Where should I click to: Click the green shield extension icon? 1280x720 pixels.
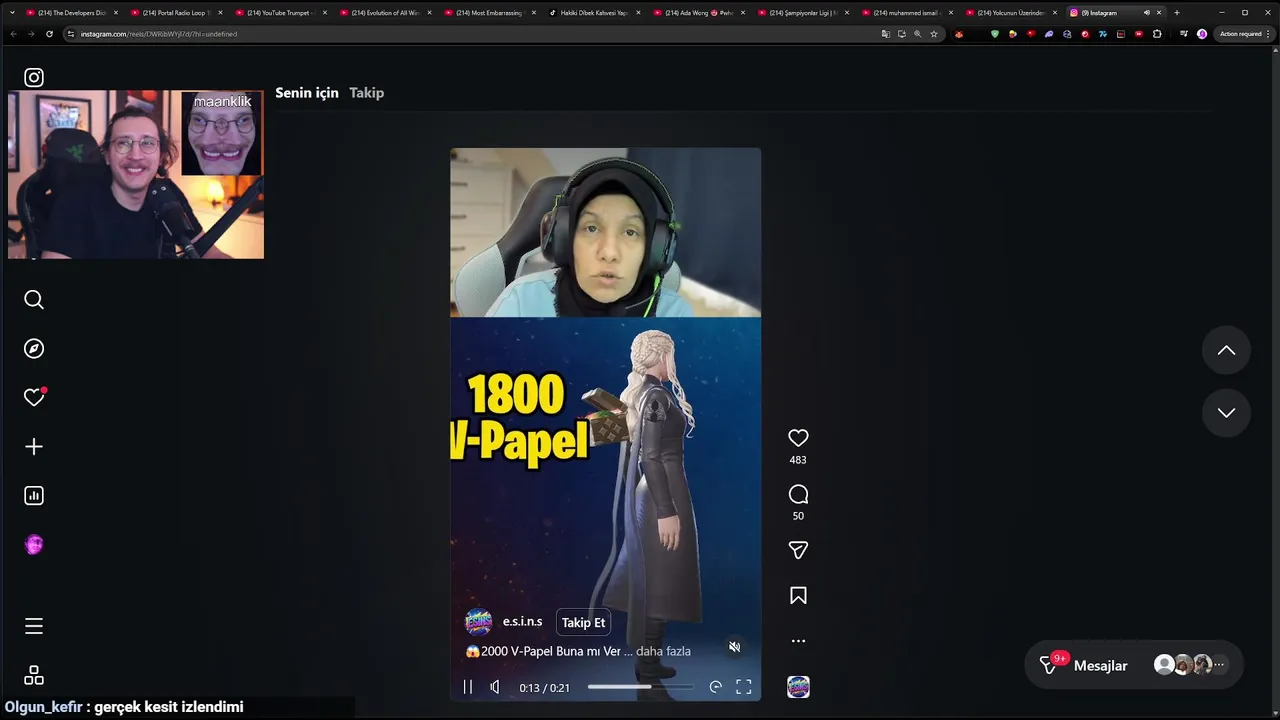(x=994, y=34)
